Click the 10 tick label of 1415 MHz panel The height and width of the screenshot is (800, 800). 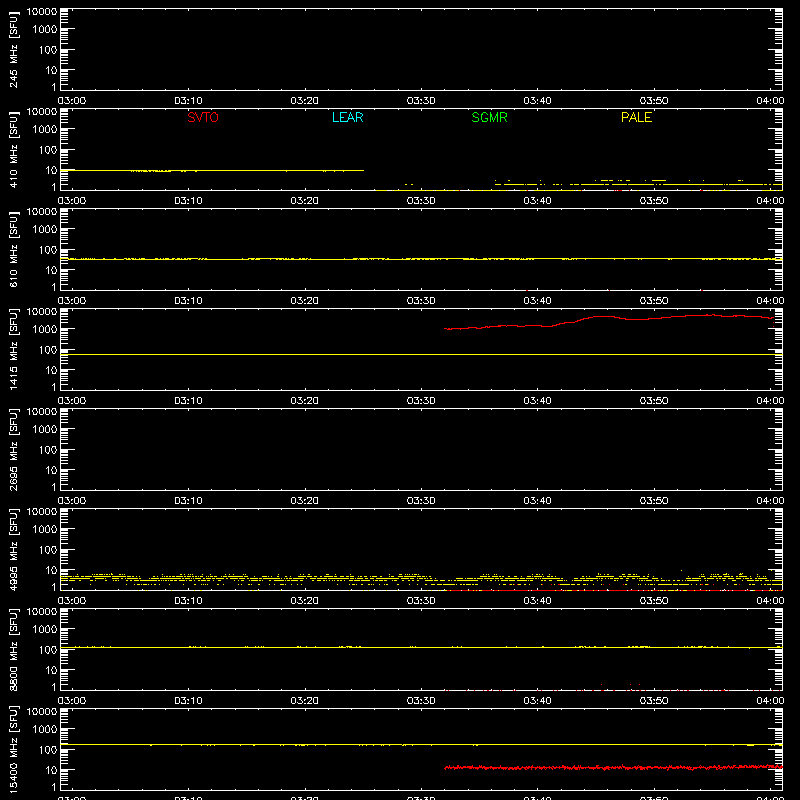click(51, 370)
